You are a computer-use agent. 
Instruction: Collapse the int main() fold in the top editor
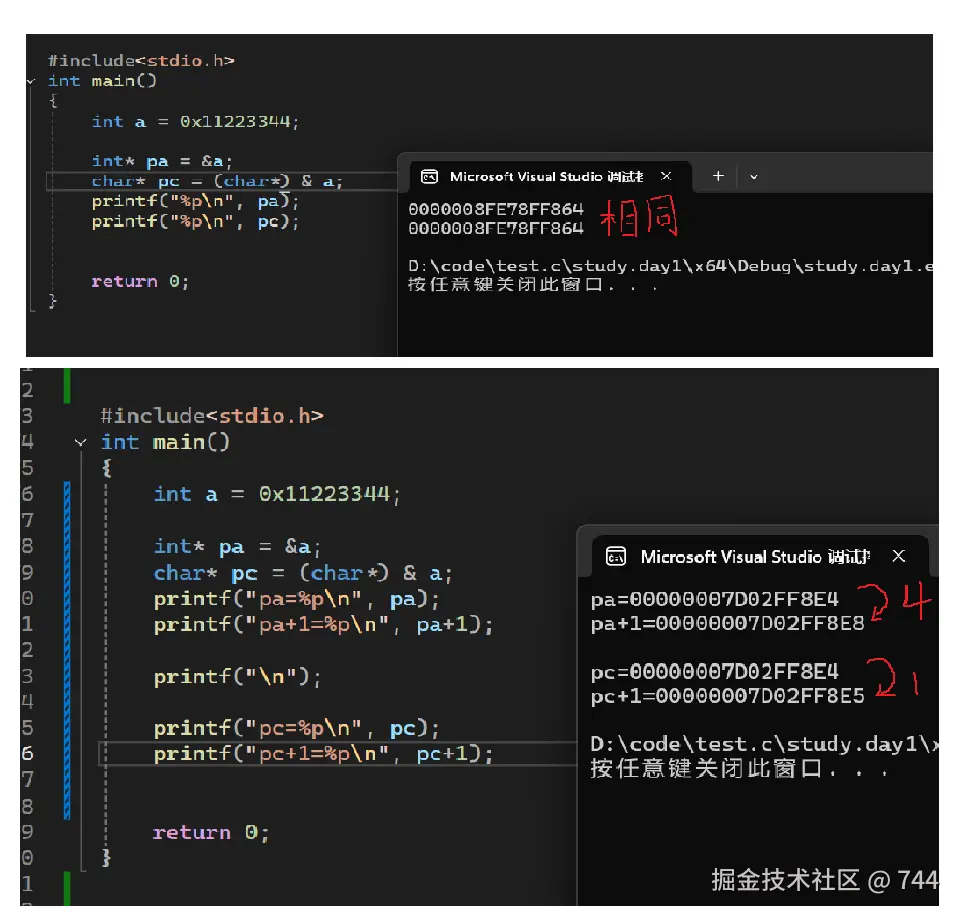coord(32,81)
